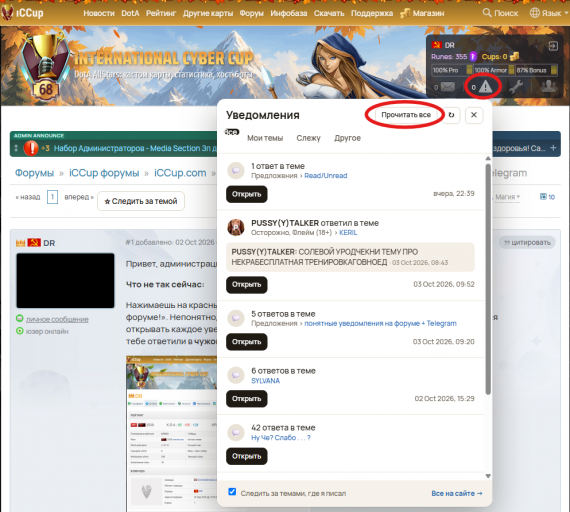Click the gold Cups coins icon
570x512 pixels.
(x=514, y=56)
